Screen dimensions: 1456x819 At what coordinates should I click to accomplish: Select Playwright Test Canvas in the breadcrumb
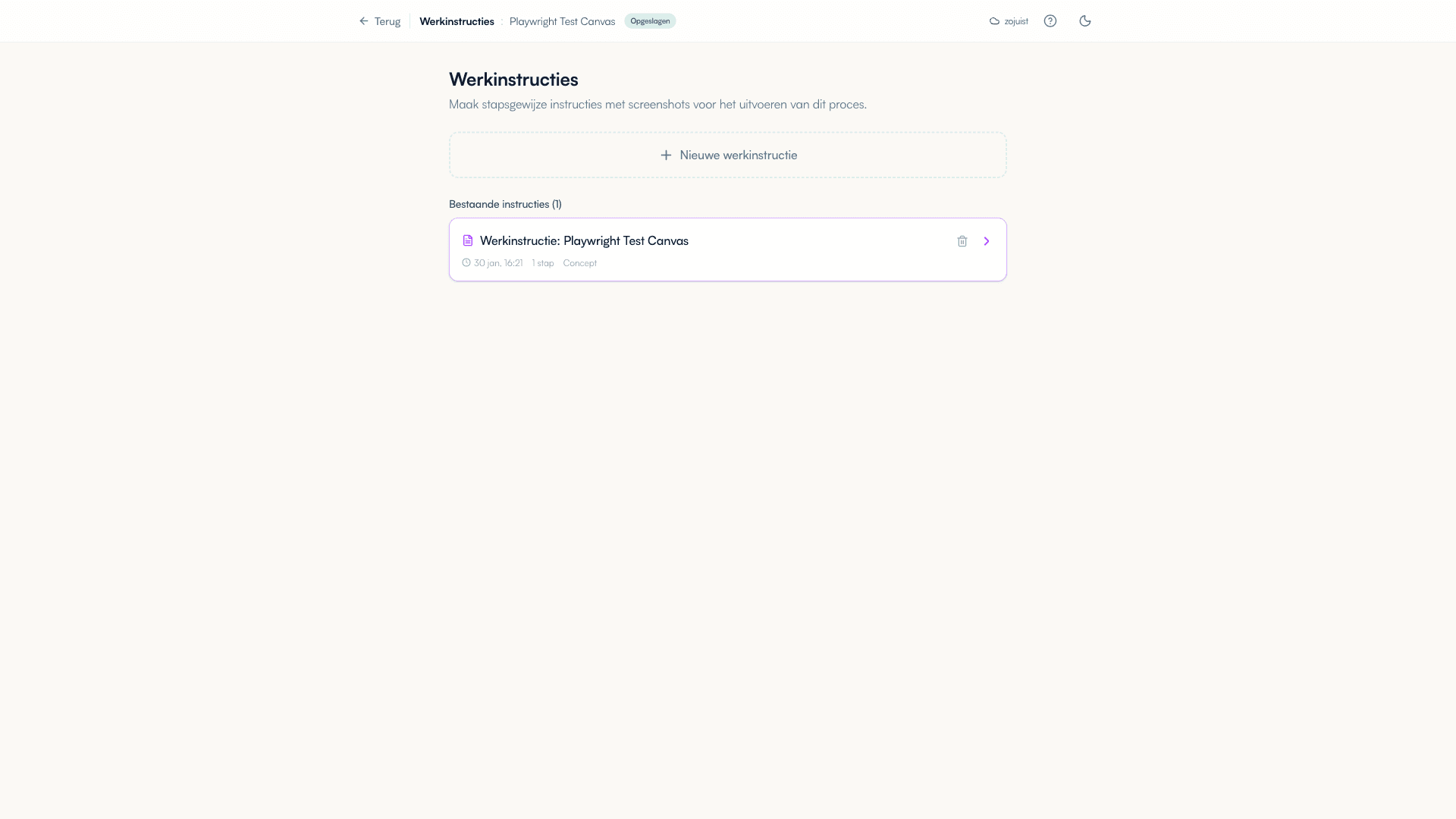point(562,21)
